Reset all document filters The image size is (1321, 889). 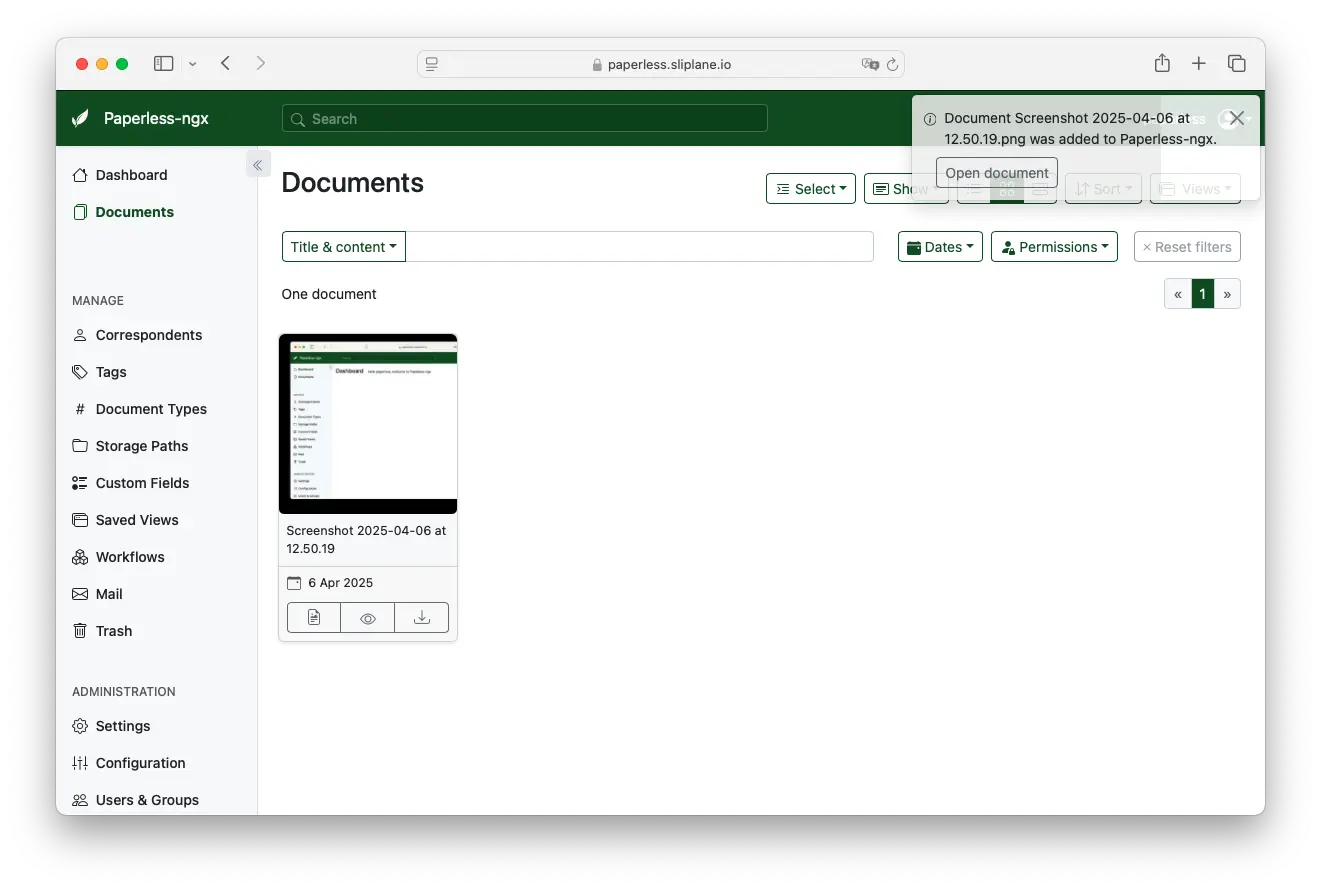tap(1186, 246)
